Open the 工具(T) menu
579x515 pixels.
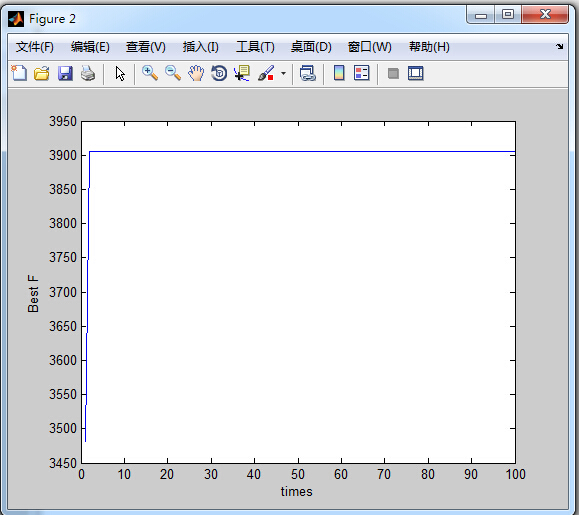click(256, 47)
